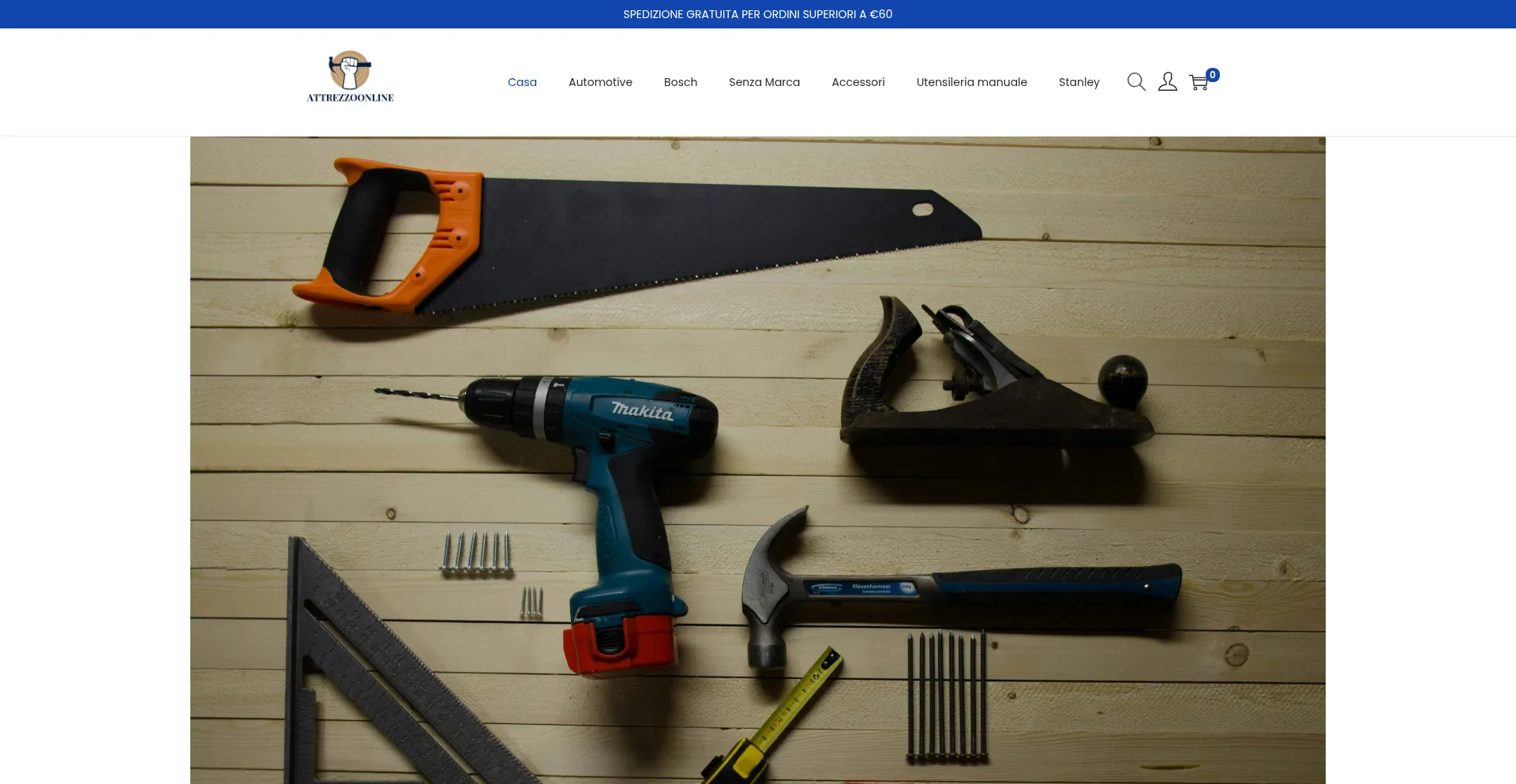1516x784 pixels.
Task: Click the ATTREZZOONLINE logo text
Action: point(350,98)
